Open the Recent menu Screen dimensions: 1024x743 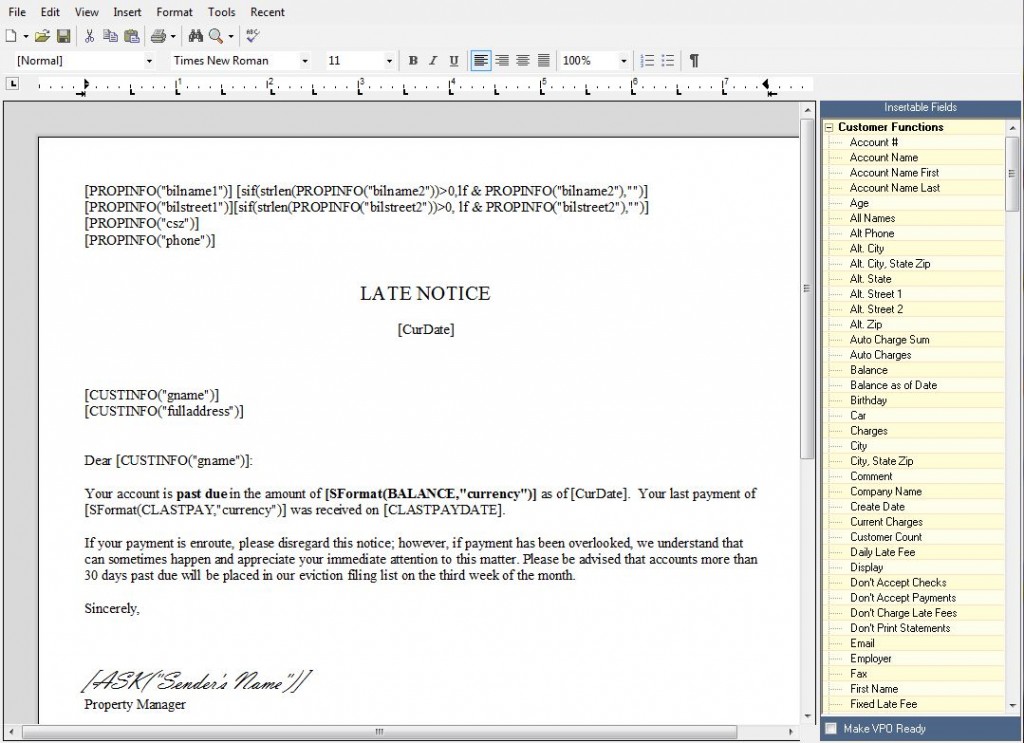268,12
